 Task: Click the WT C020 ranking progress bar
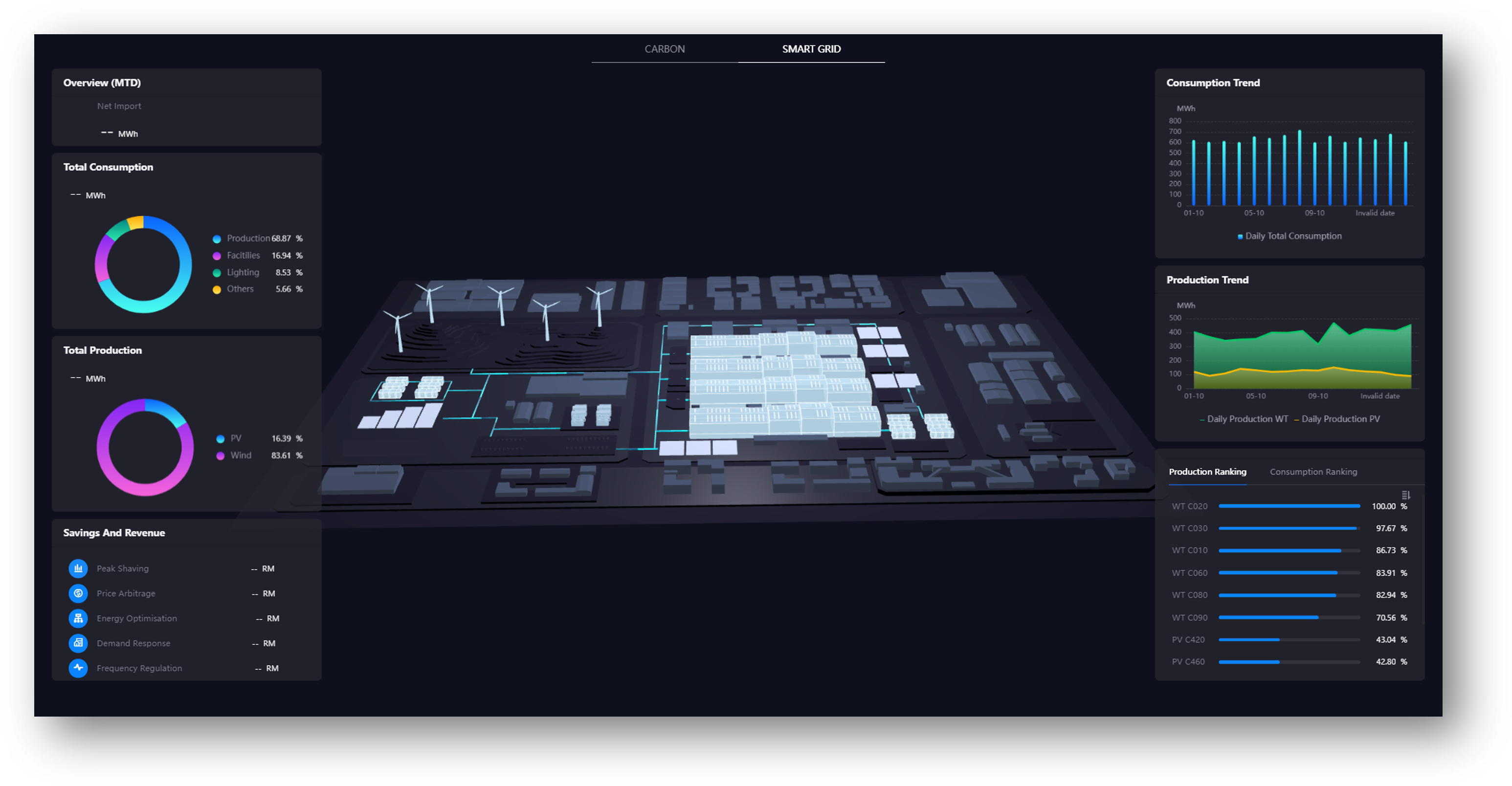pos(1289,506)
